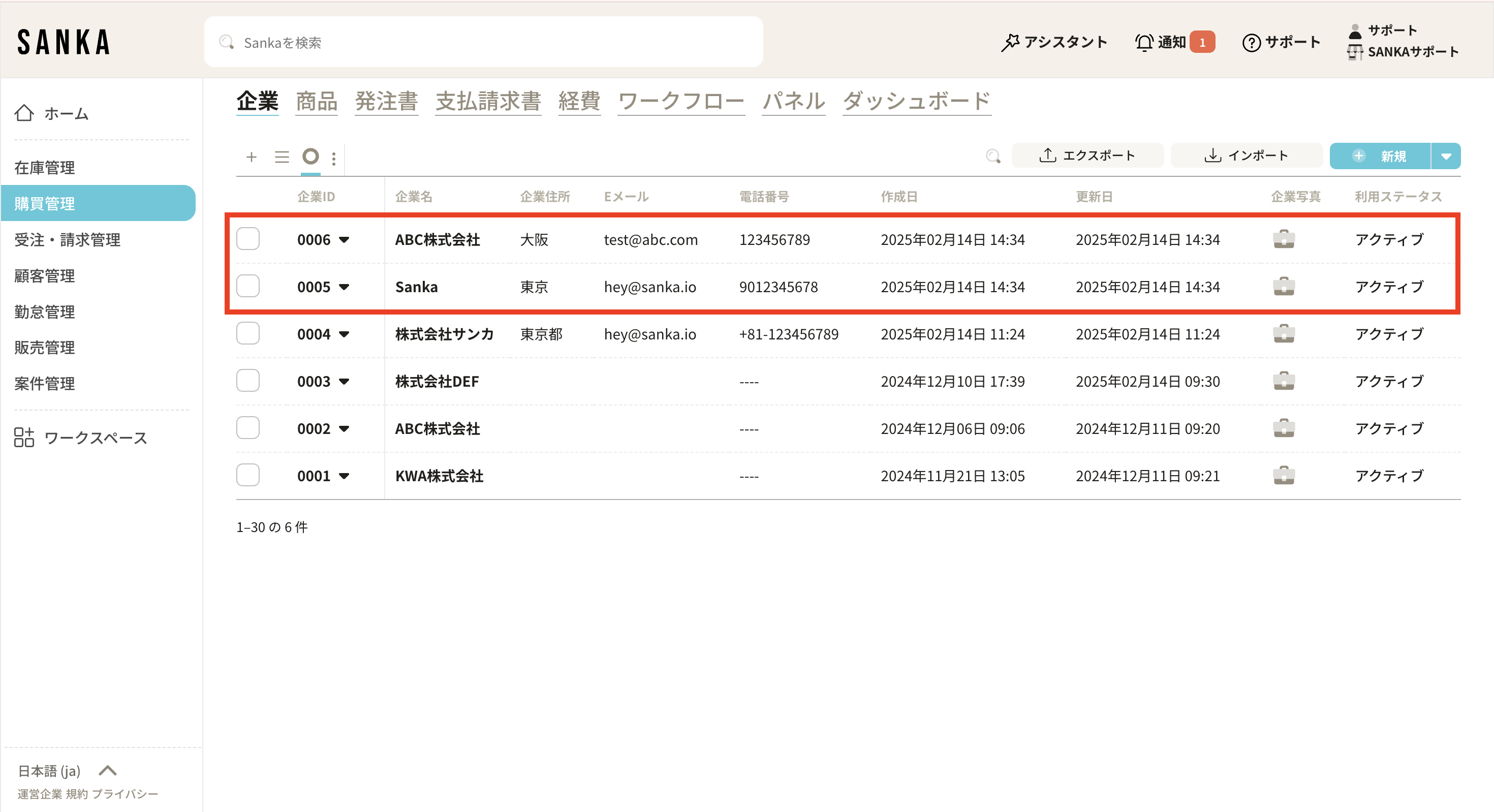Focus the Sankaを検索 search field
1494x812 pixels.
[483, 42]
